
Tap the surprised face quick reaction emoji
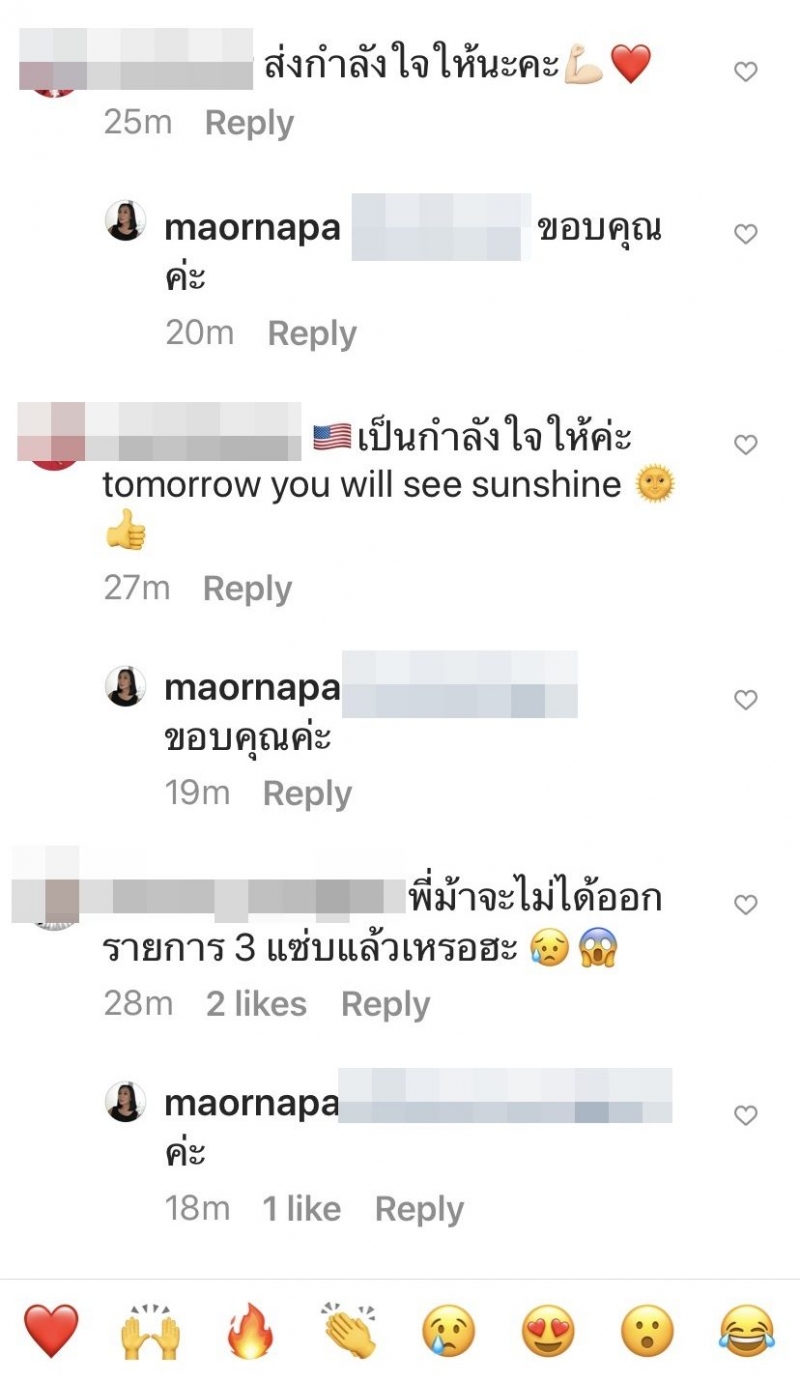[x=647, y=1332]
